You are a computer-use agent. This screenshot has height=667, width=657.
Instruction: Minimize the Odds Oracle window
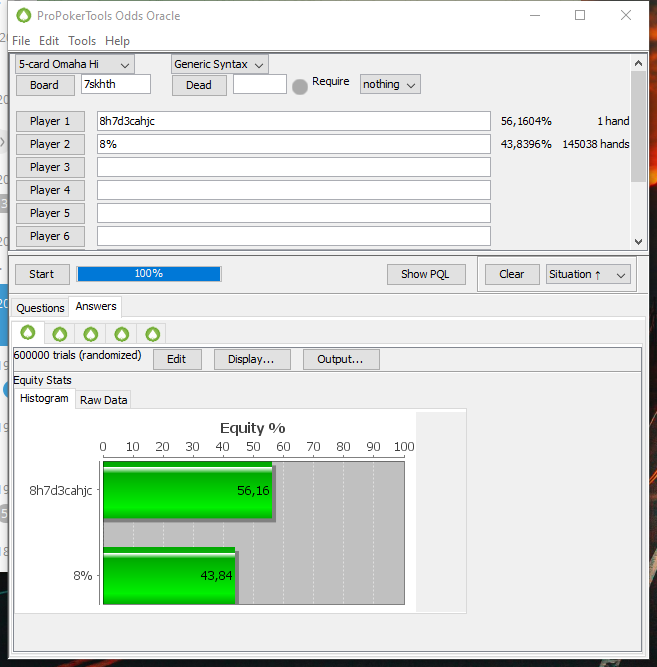535,16
